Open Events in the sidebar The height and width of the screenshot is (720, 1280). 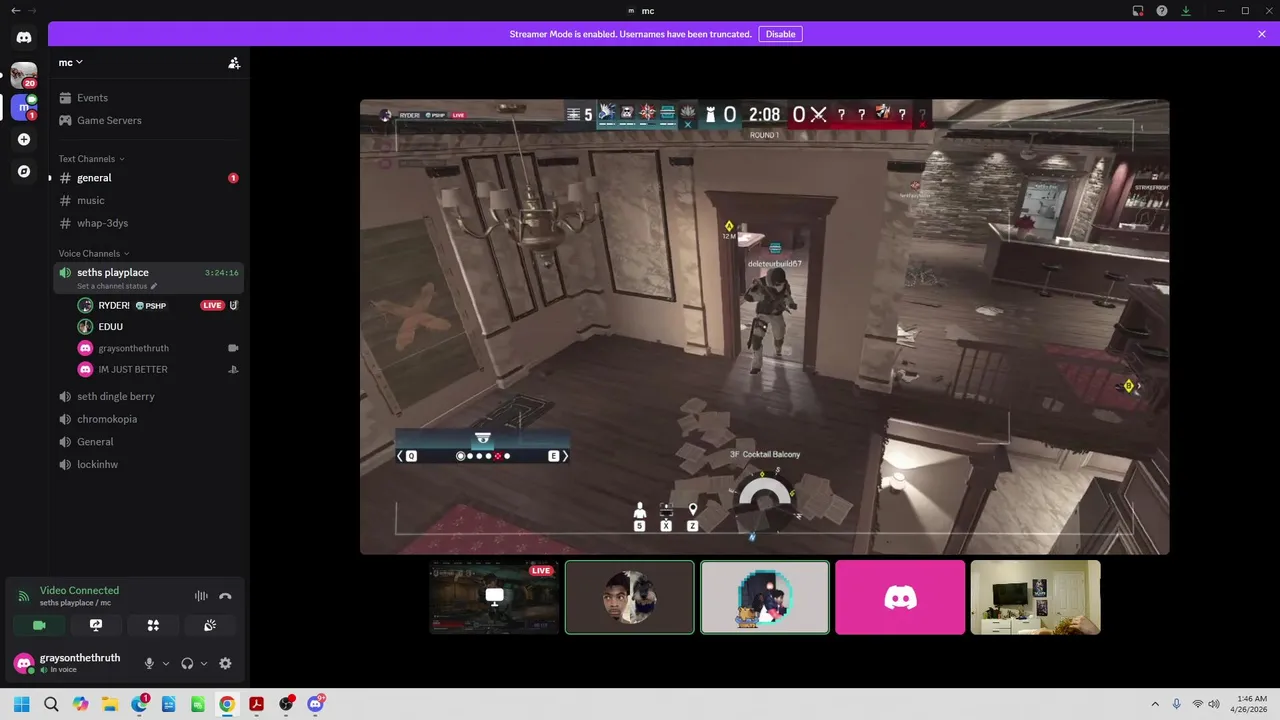click(148, 98)
